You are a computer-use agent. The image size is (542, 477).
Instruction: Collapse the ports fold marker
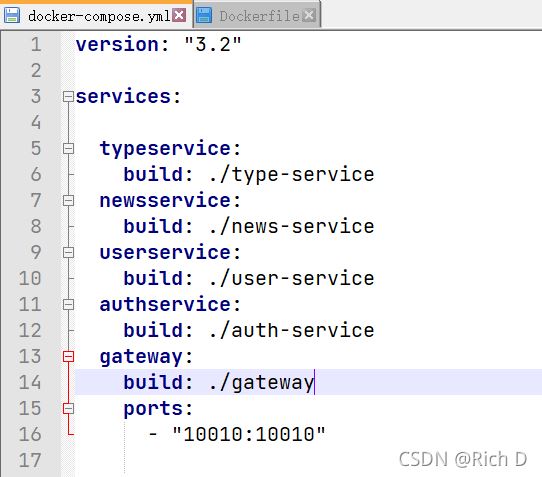[x=68, y=408]
